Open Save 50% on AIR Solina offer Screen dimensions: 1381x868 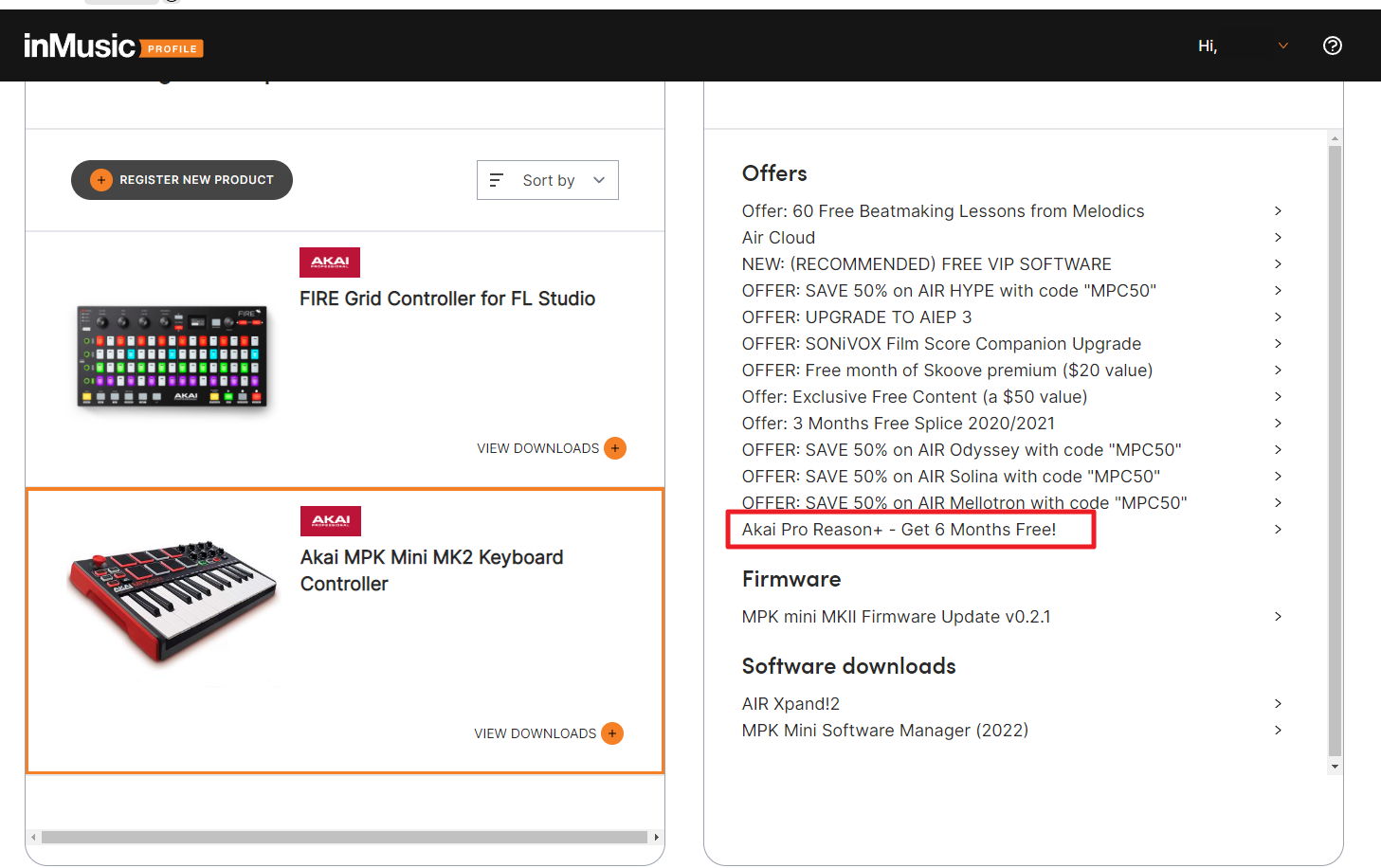[951, 477]
